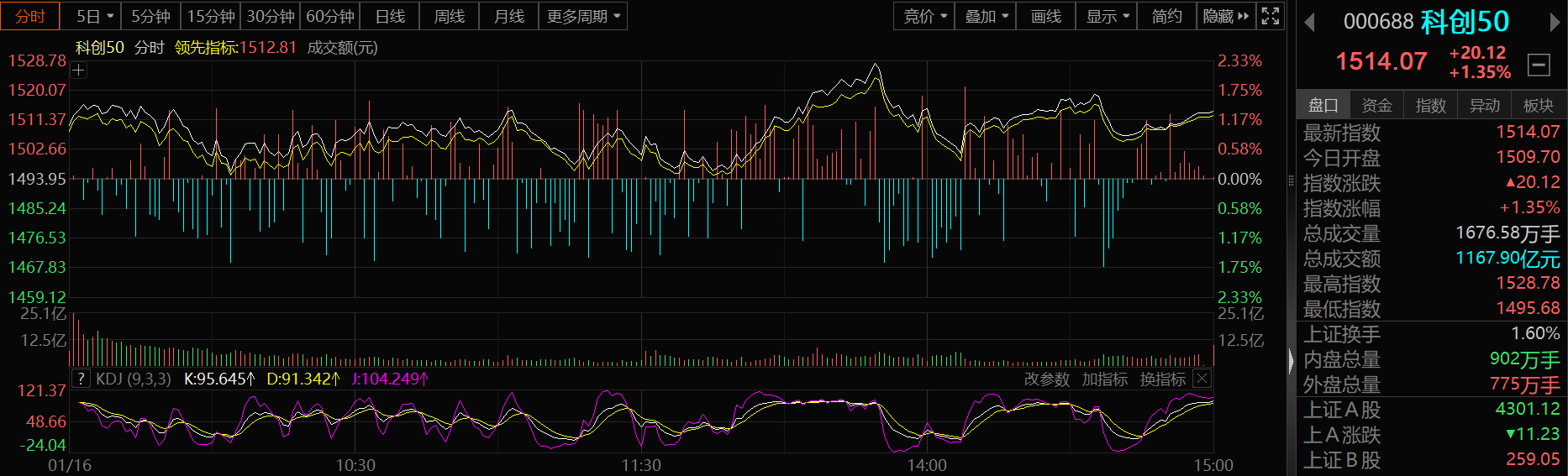Image resolution: width=1568 pixels, height=476 pixels.
Task: Open the 显示 dropdown menu
Action: (x=1107, y=16)
